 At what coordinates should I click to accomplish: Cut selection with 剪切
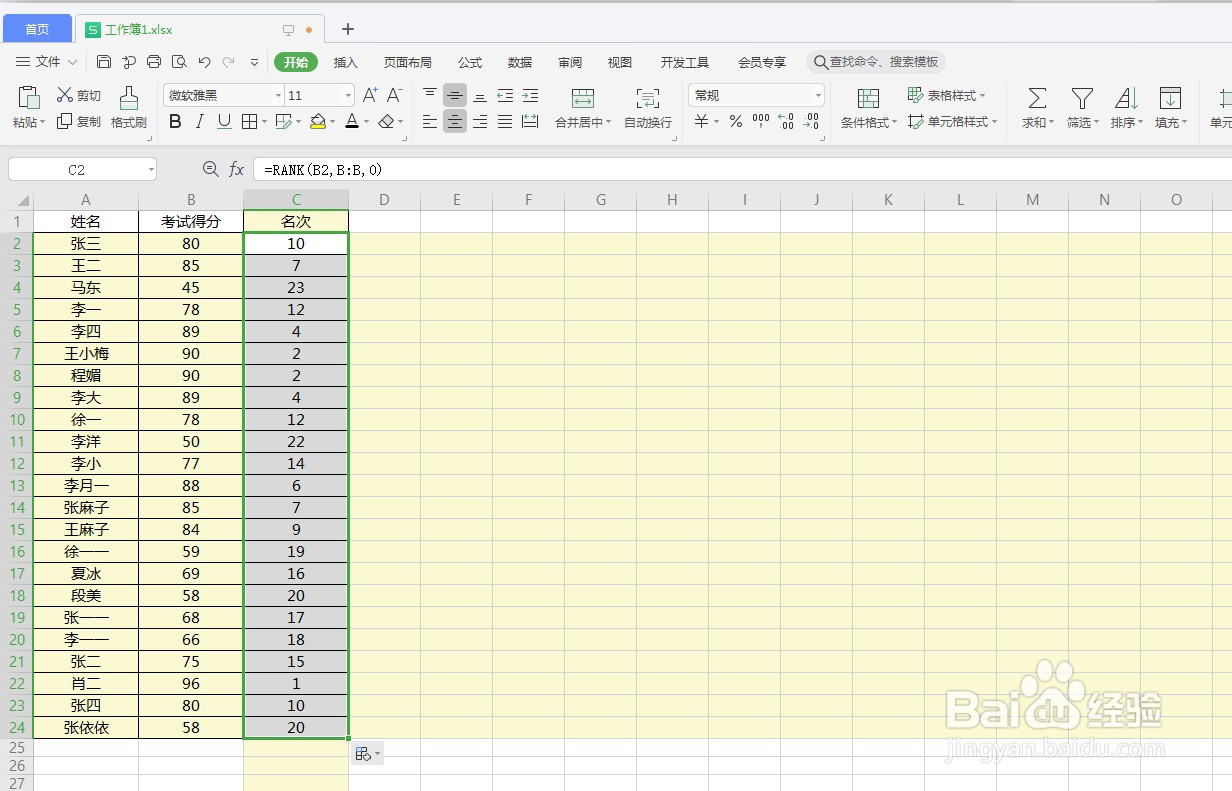[79, 96]
